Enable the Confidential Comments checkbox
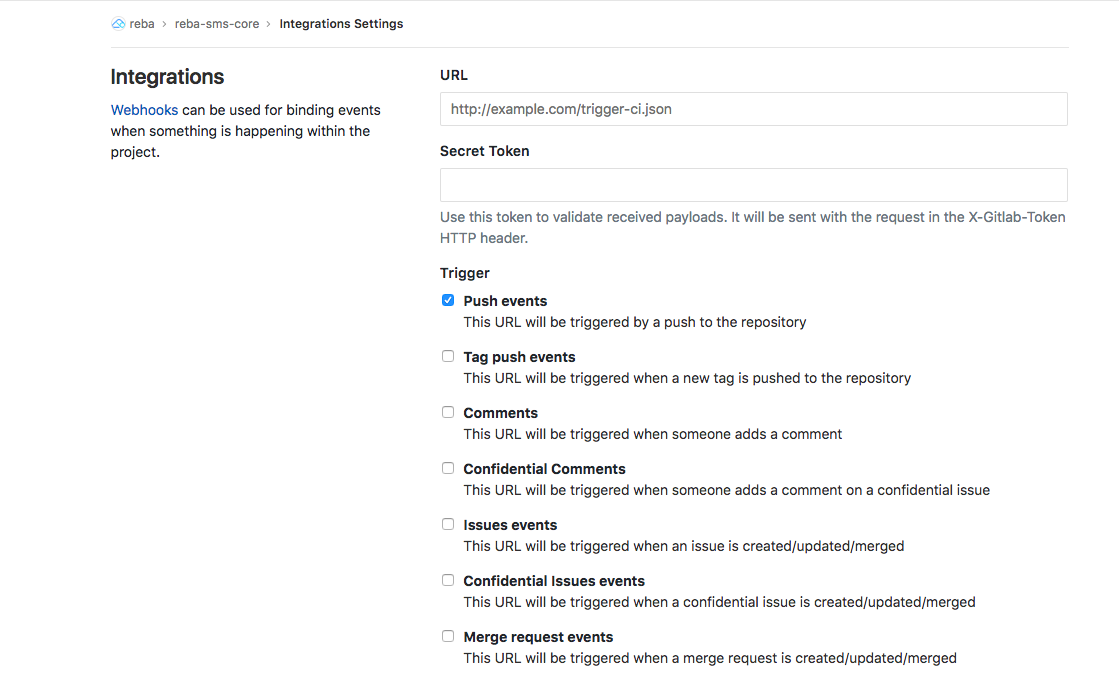Image resolution: width=1119 pixels, height=673 pixels. [448, 468]
